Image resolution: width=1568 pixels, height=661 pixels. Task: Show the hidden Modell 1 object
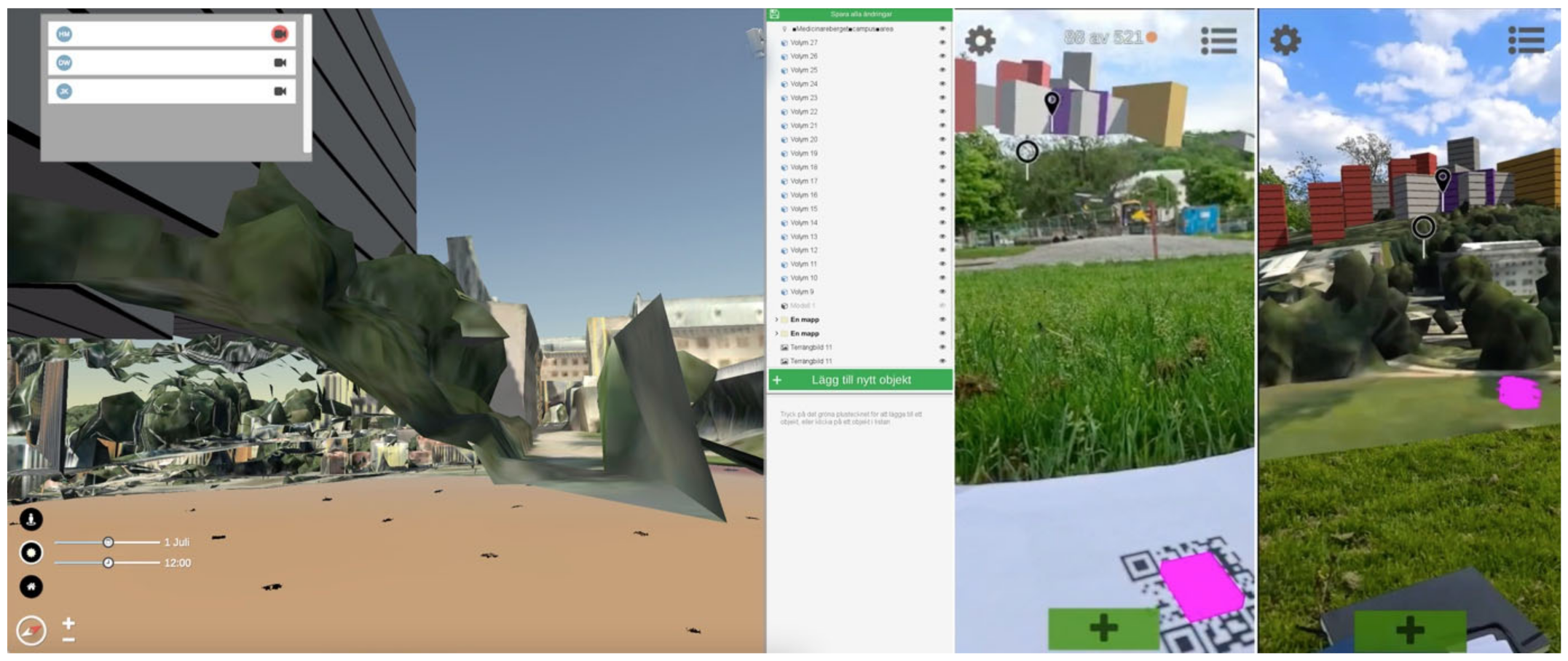coord(942,306)
